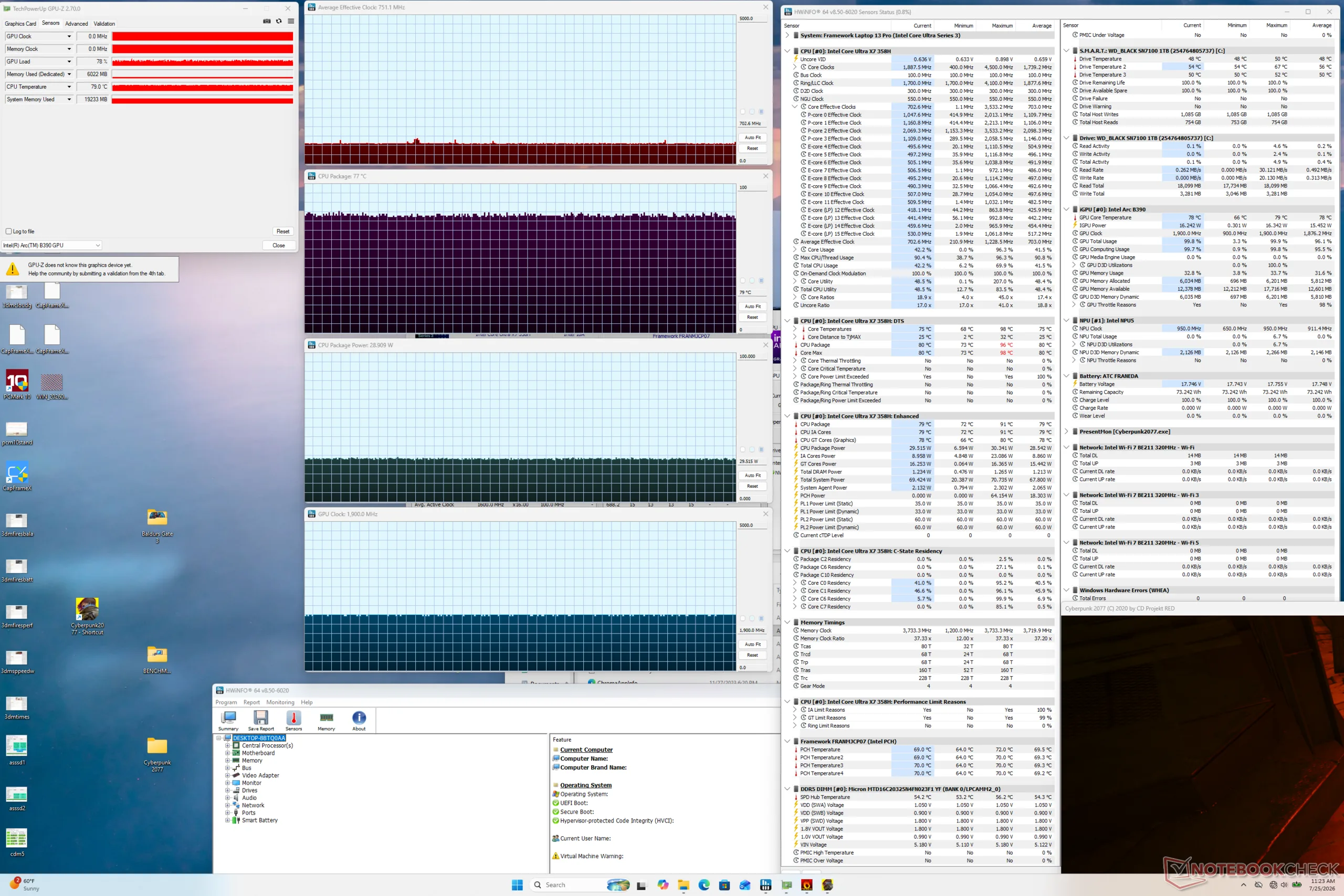This screenshot has height=896, width=1344.
Task: Expand the Core Clocks sensor row
Action: (x=795, y=67)
